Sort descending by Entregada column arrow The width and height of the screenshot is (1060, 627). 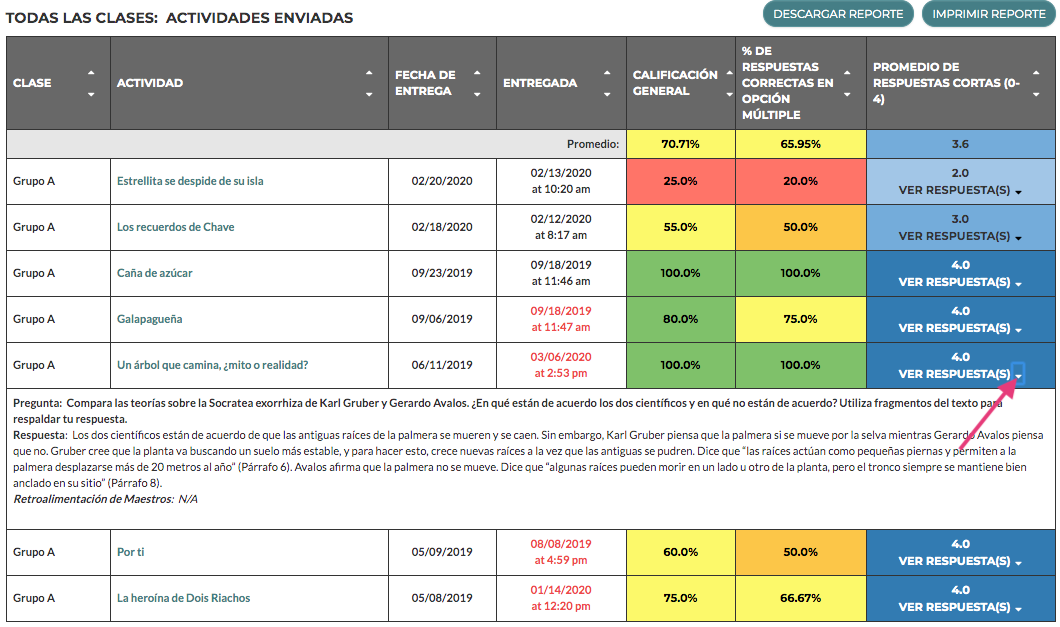click(x=607, y=94)
